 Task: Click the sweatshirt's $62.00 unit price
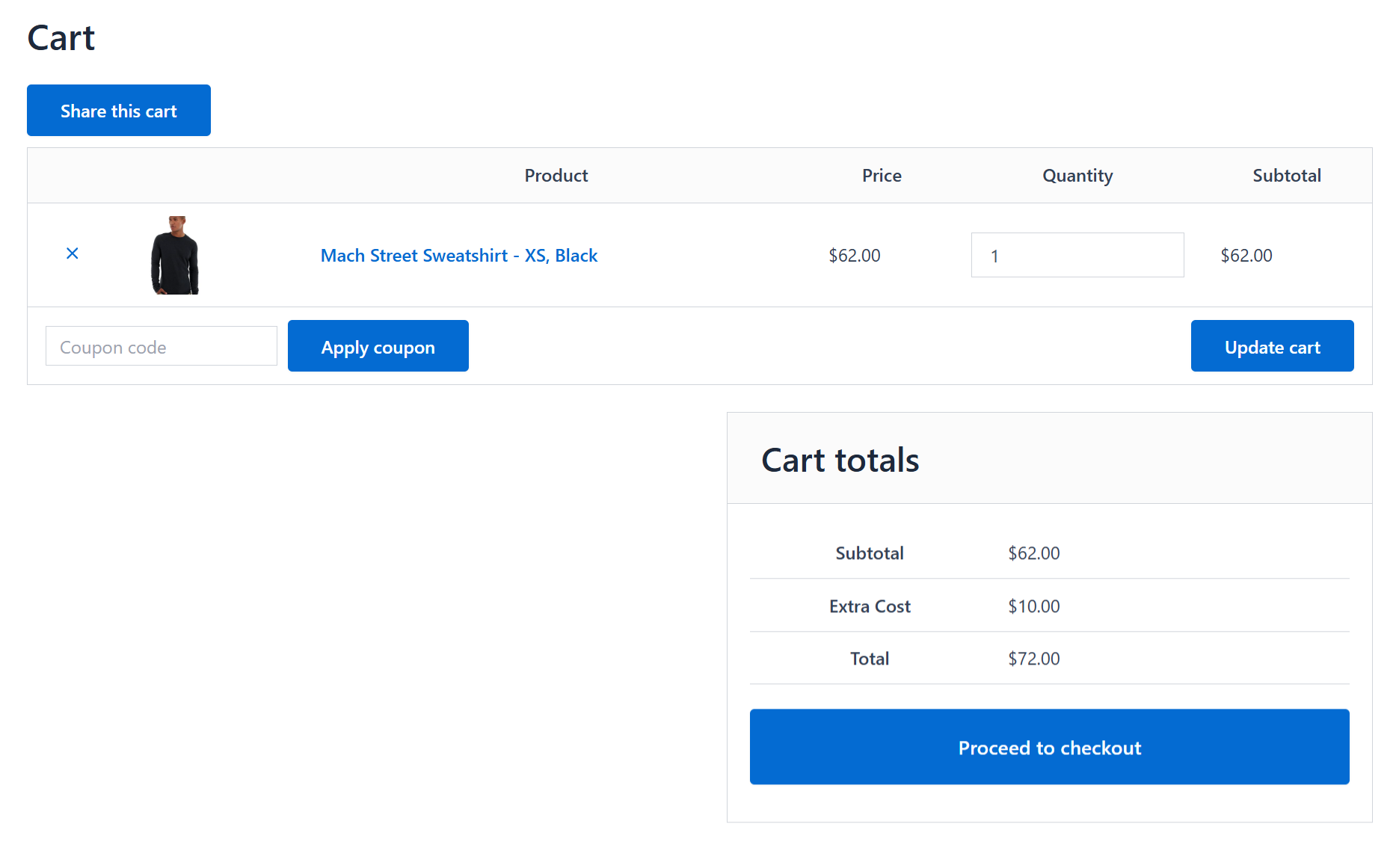854,256
